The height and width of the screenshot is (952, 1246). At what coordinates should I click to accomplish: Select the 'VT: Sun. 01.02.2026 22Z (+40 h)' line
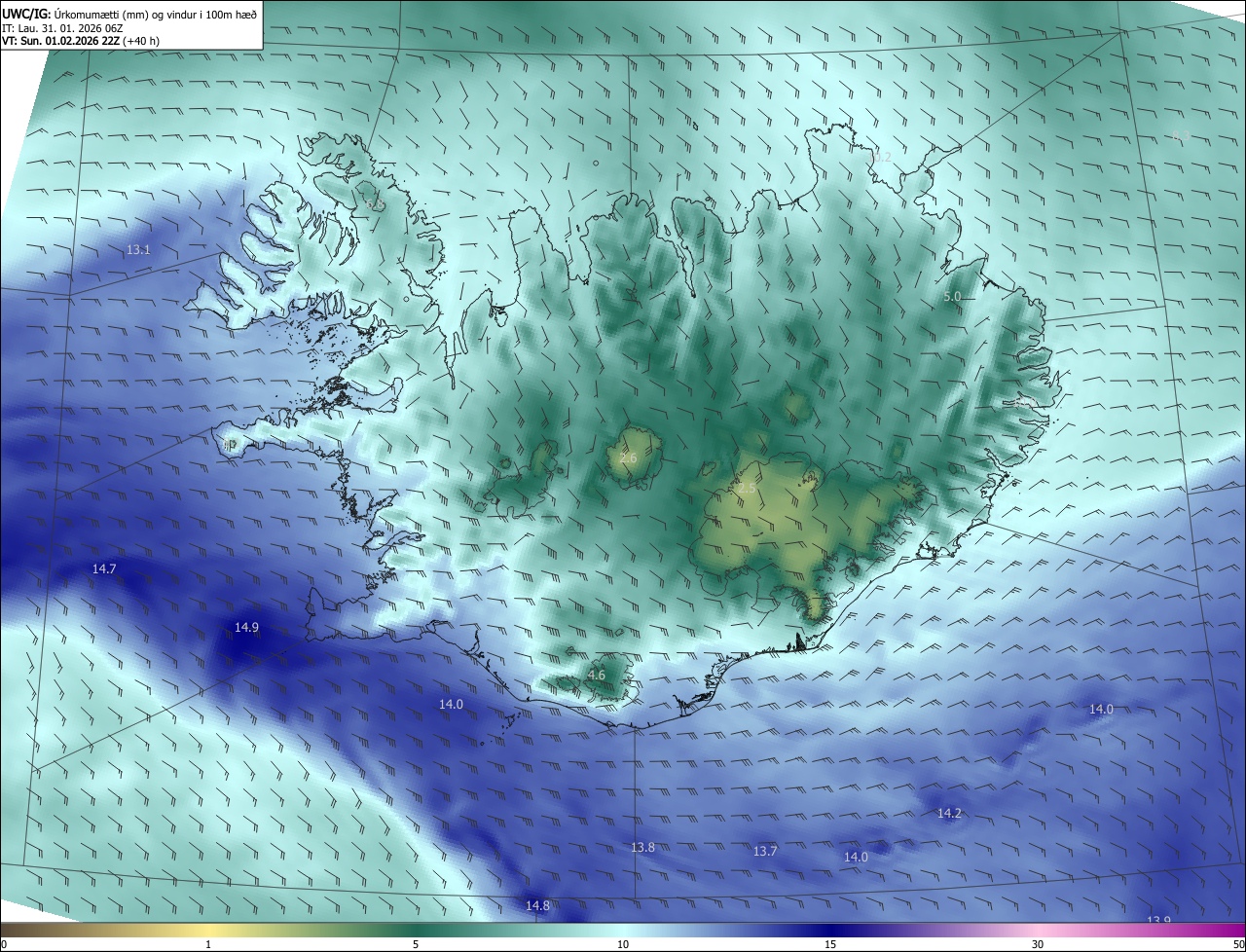(x=81, y=41)
